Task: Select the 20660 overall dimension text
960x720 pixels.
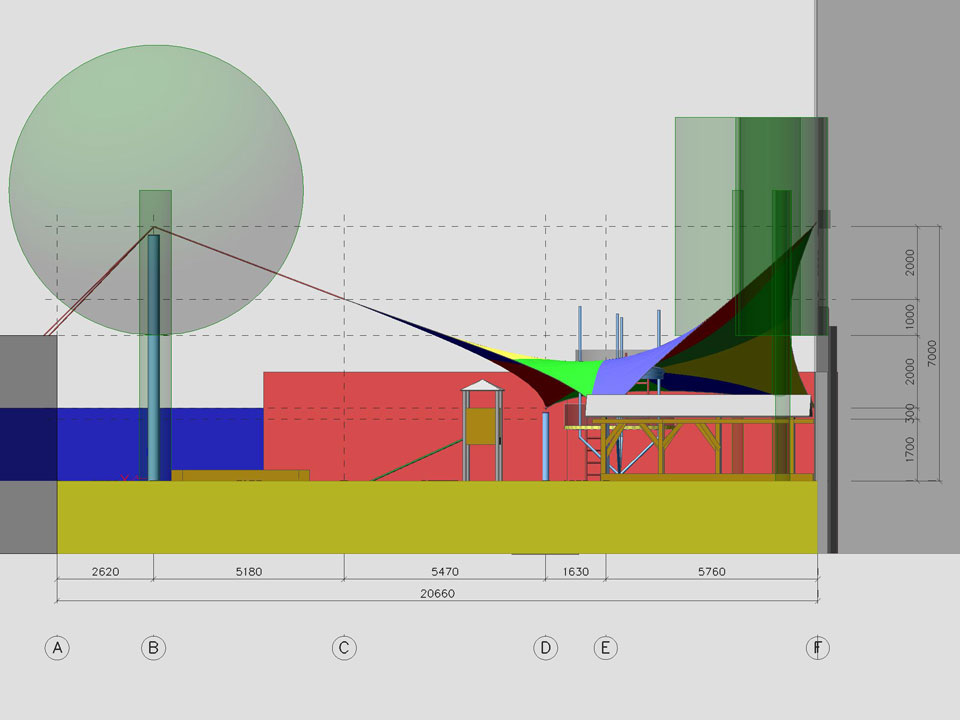Action: [437, 593]
